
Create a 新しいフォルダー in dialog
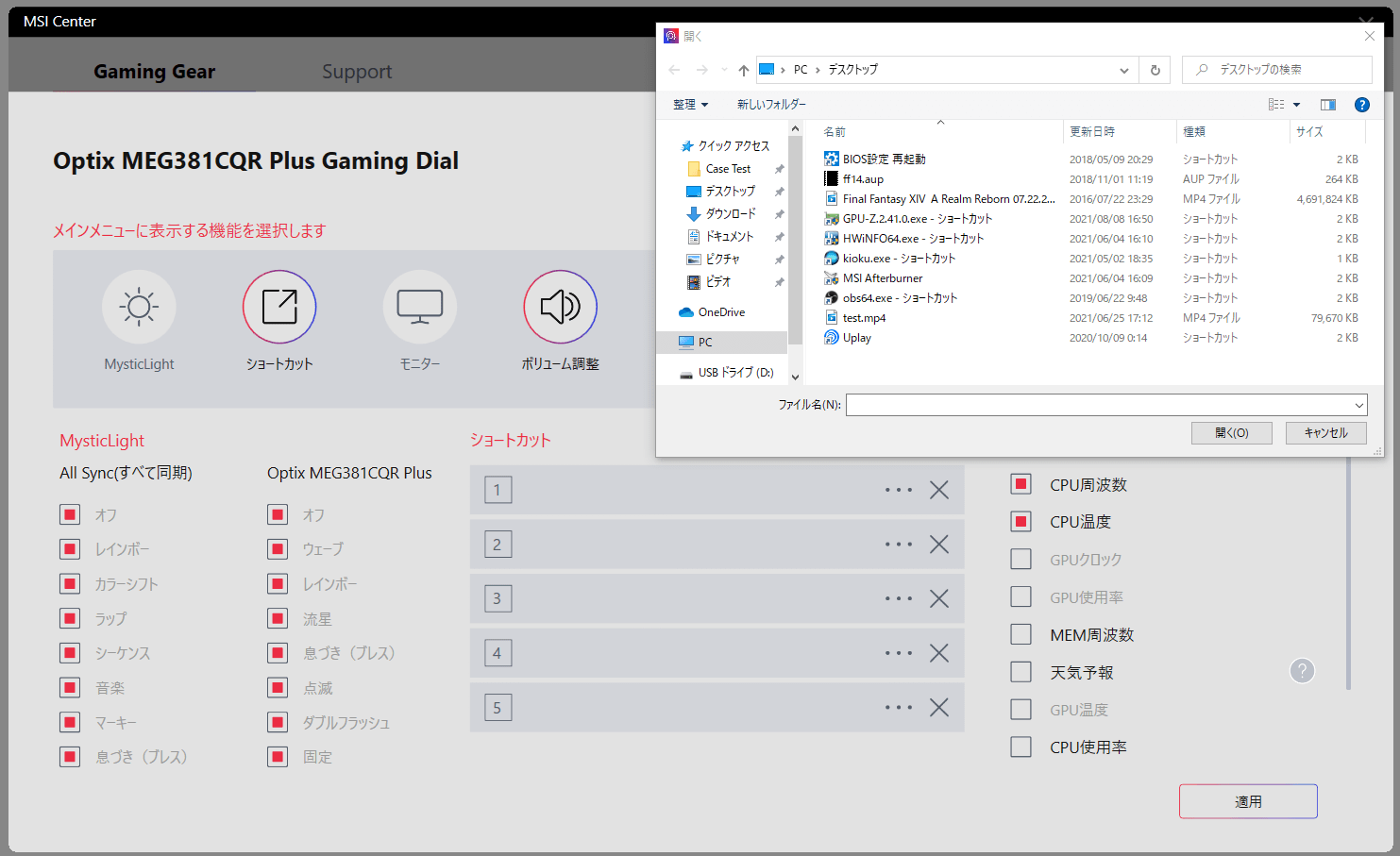point(771,105)
